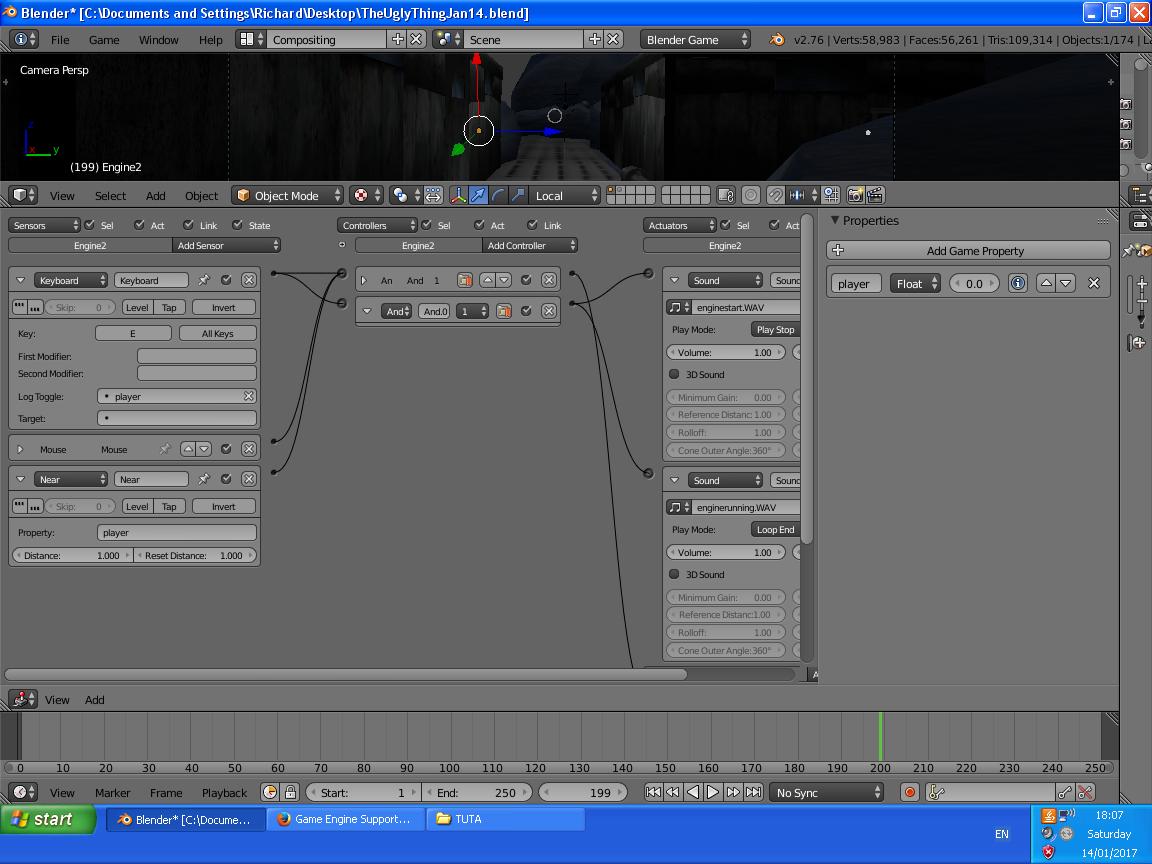1152x864 pixels.
Task: Move the player property up
Action: [1045, 284]
